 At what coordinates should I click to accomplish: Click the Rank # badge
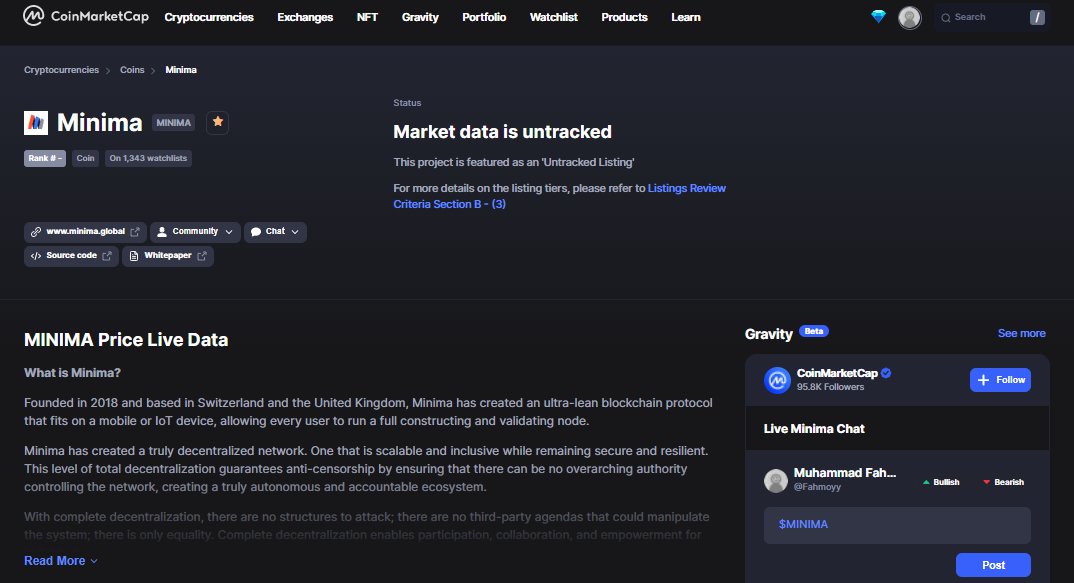[x=45, y=158]
